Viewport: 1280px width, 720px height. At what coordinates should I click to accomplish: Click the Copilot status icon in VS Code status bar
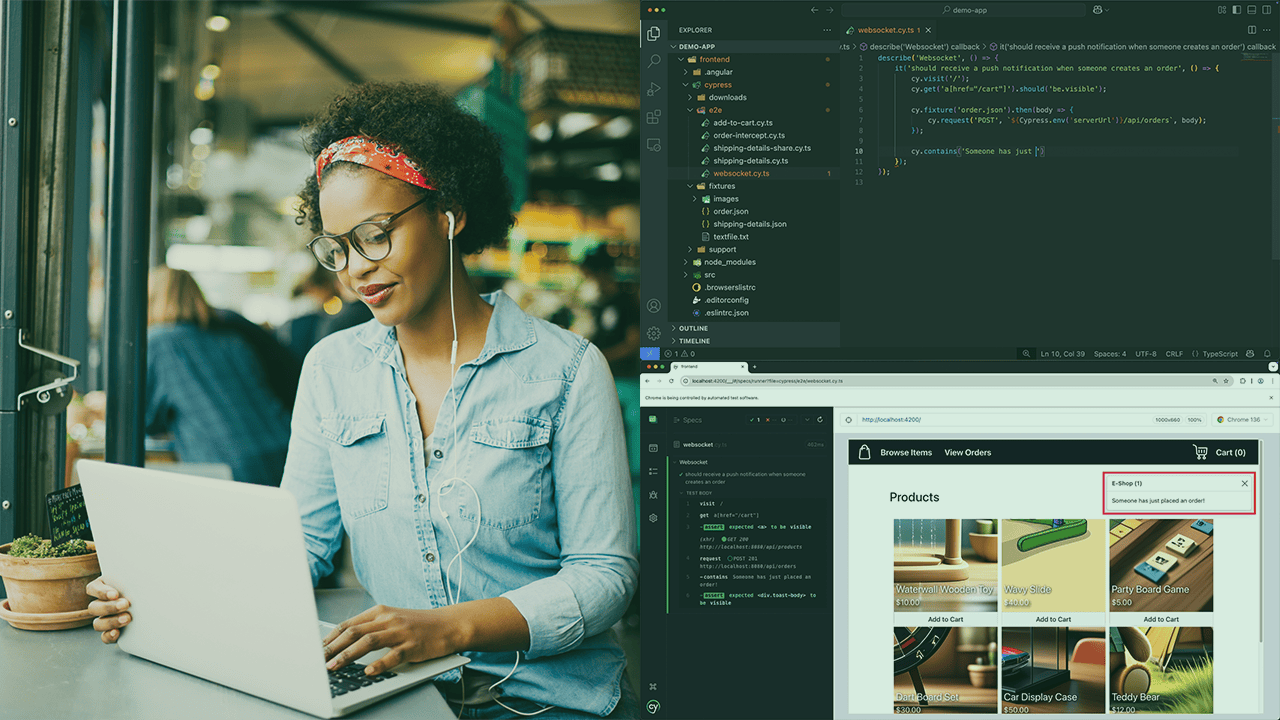[1251, 354]
